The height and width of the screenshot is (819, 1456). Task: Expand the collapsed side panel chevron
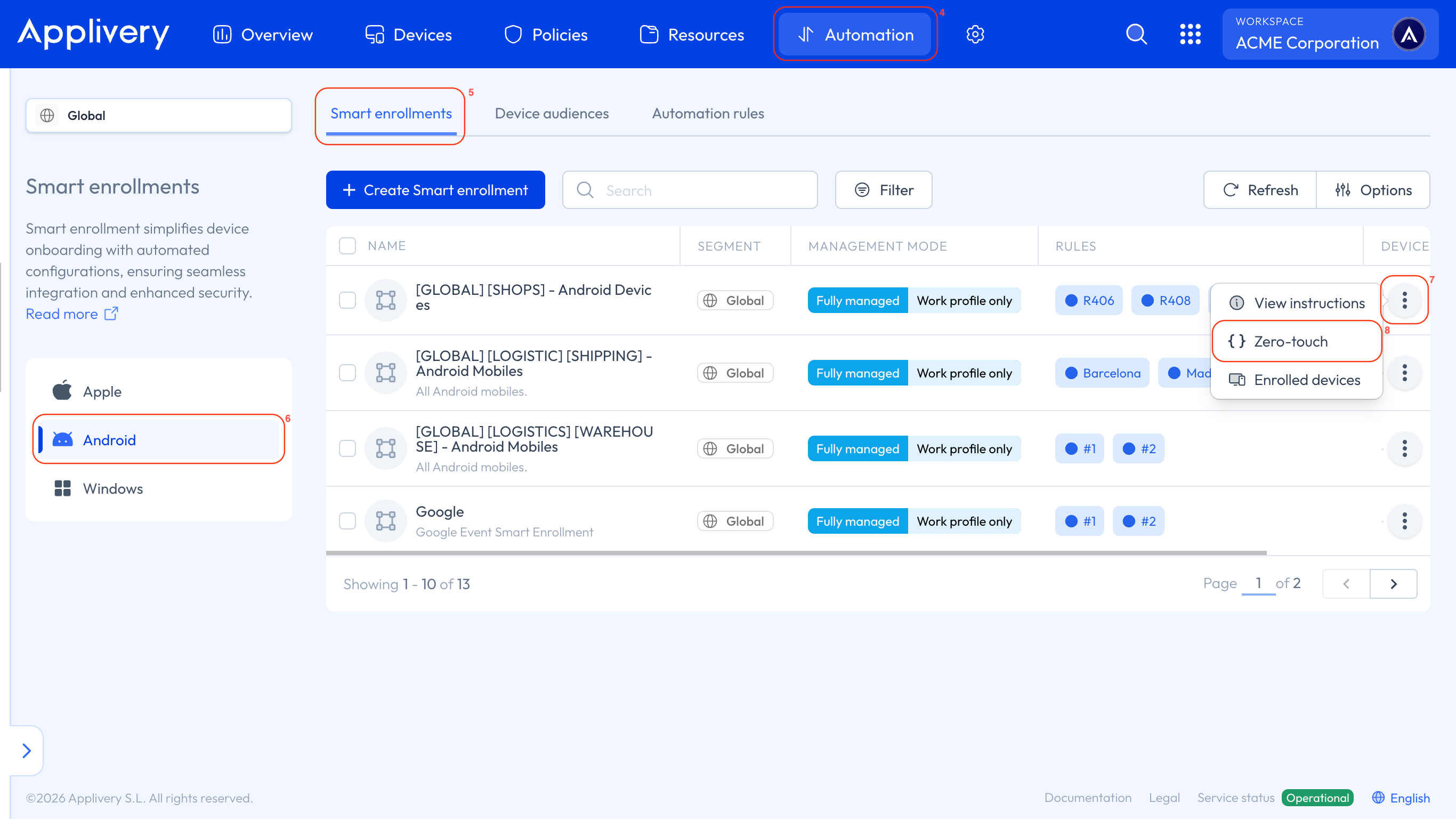point(26,751)
